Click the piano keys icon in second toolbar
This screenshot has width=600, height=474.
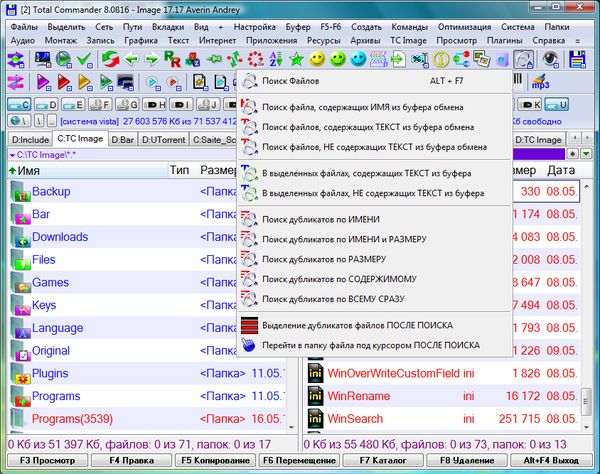point(517,80)
